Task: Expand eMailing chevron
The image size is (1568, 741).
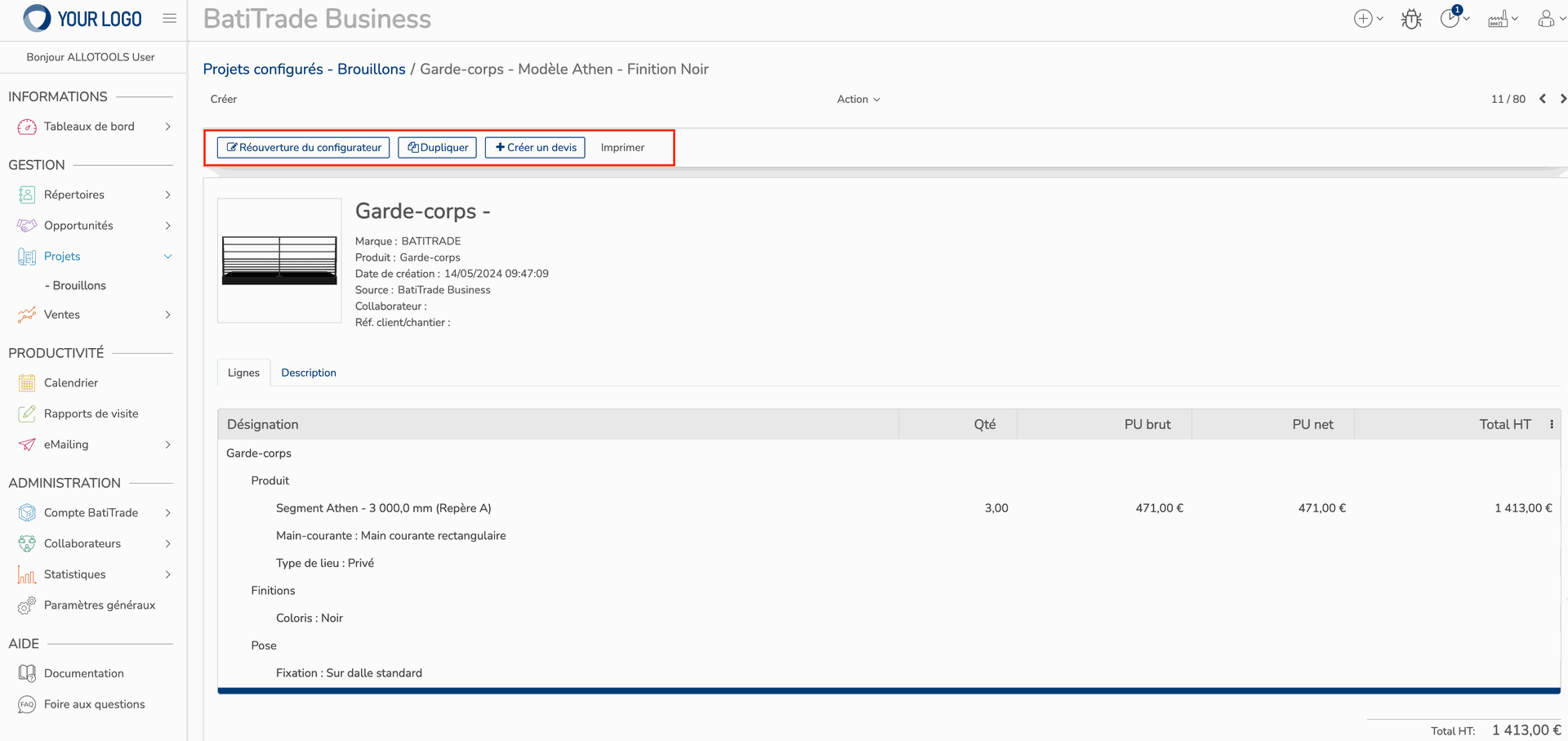Action: pos(168,444)
